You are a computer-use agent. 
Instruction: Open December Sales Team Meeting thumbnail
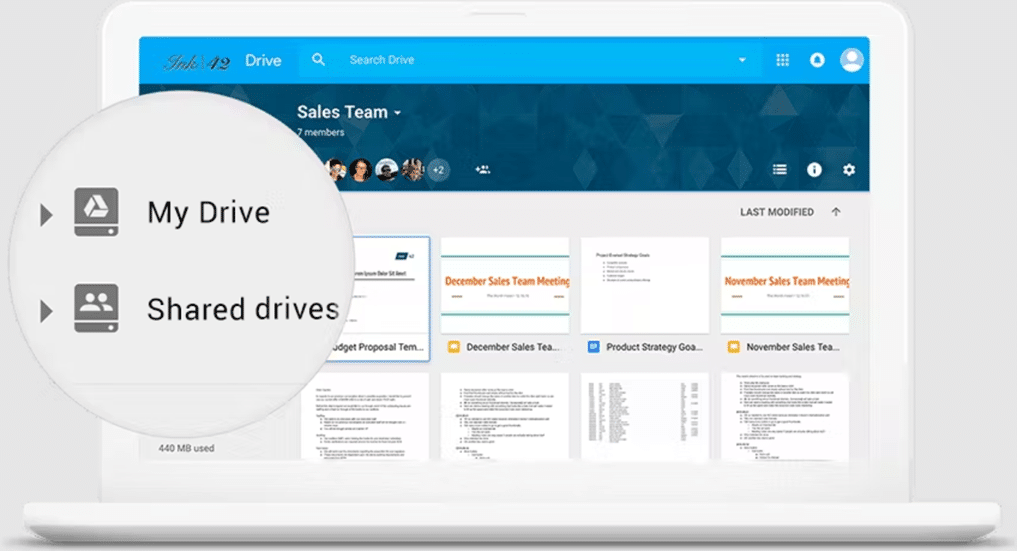(x=505, y=285)
